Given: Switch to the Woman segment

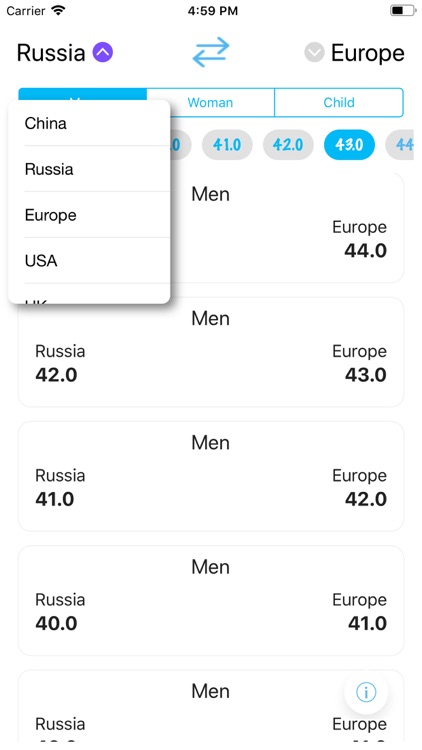Looking at the screenshot, I should pos(211,102).
